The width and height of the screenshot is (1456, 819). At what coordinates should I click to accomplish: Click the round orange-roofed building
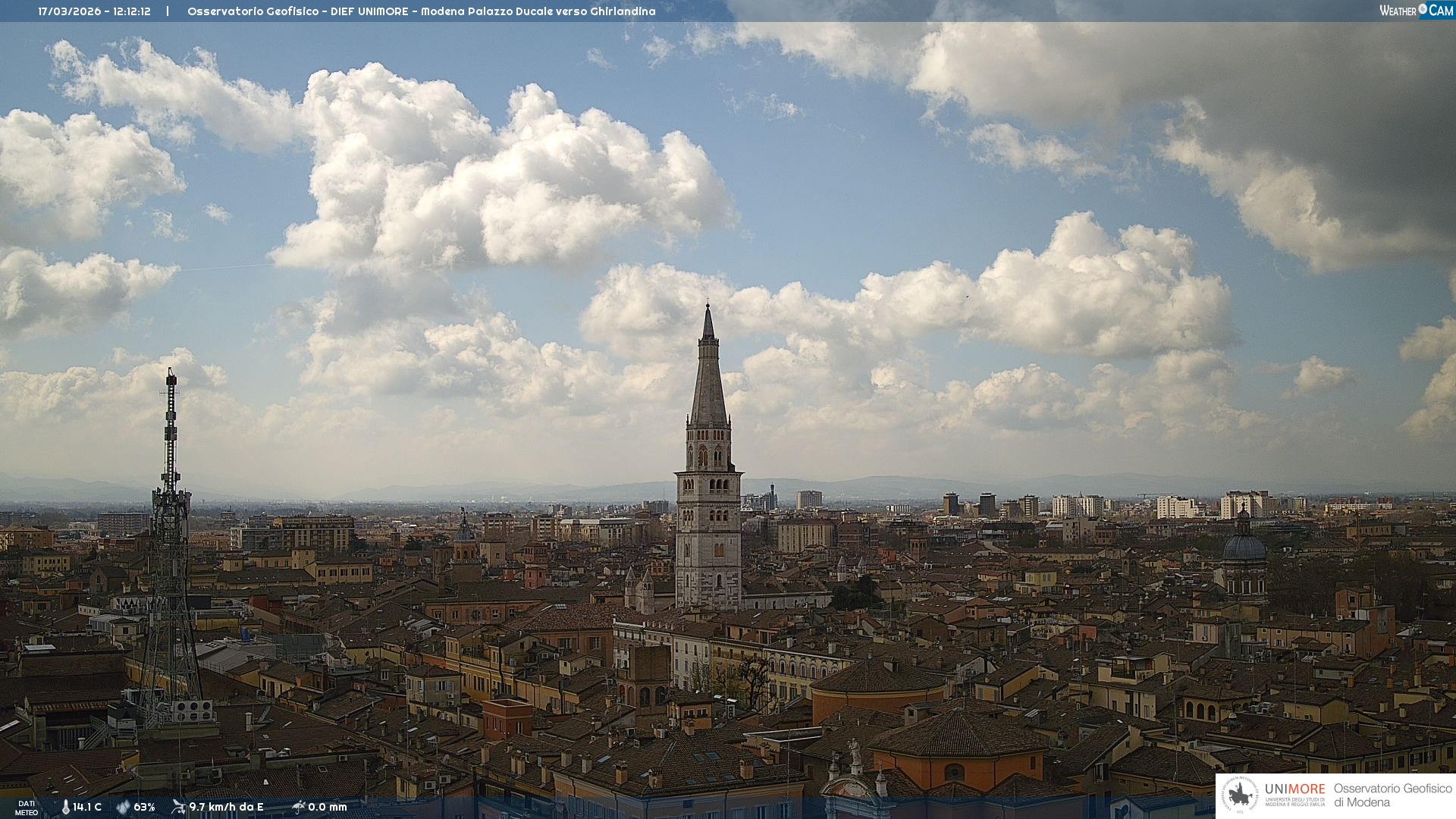pos(878,686)
